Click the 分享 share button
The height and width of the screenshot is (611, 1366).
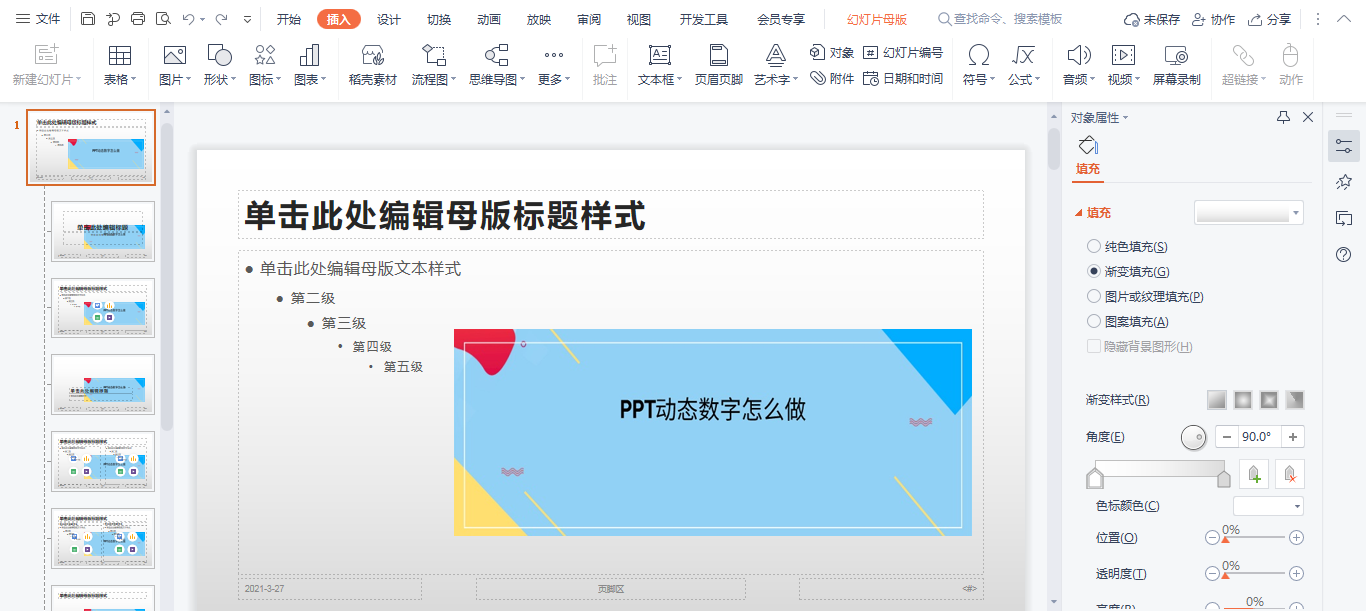[x=1270, y=19]
